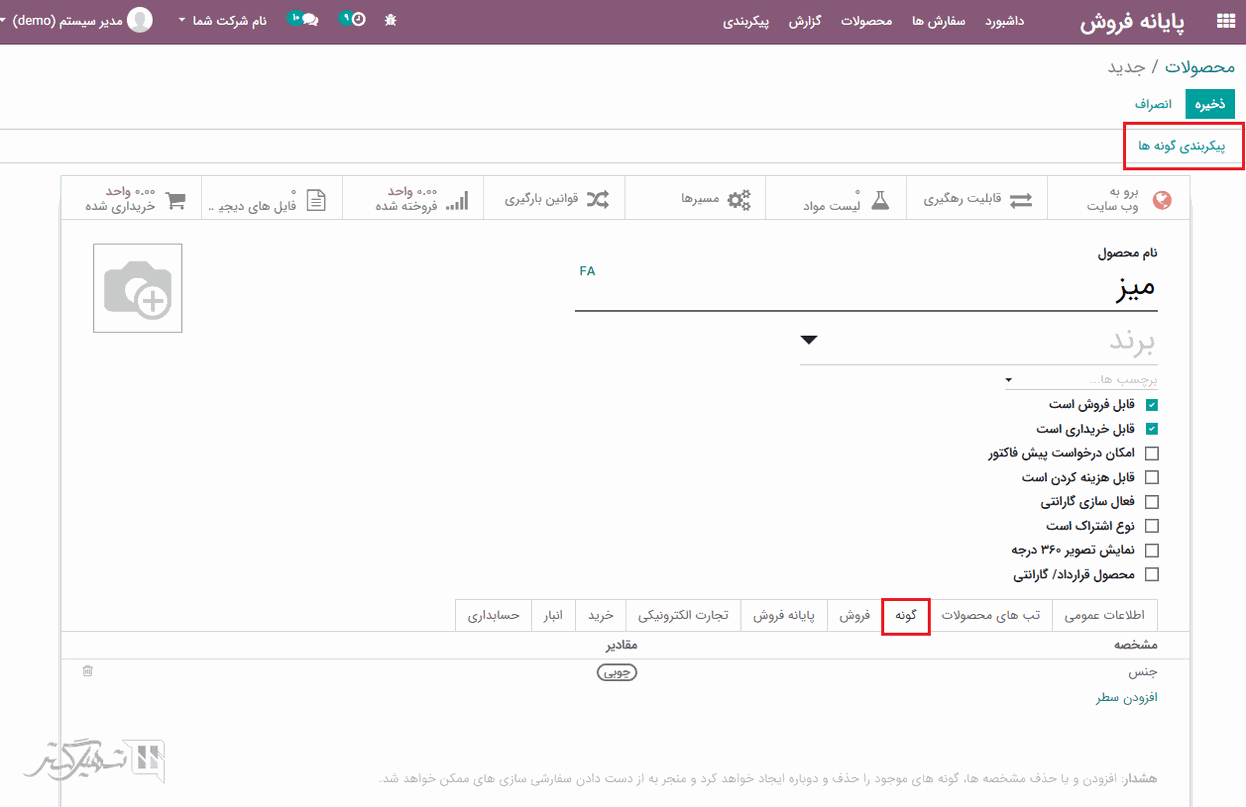Click the bug debug icon in top bar
The width and height of the screenshot is (1246, 807).
tap(390, 21)
